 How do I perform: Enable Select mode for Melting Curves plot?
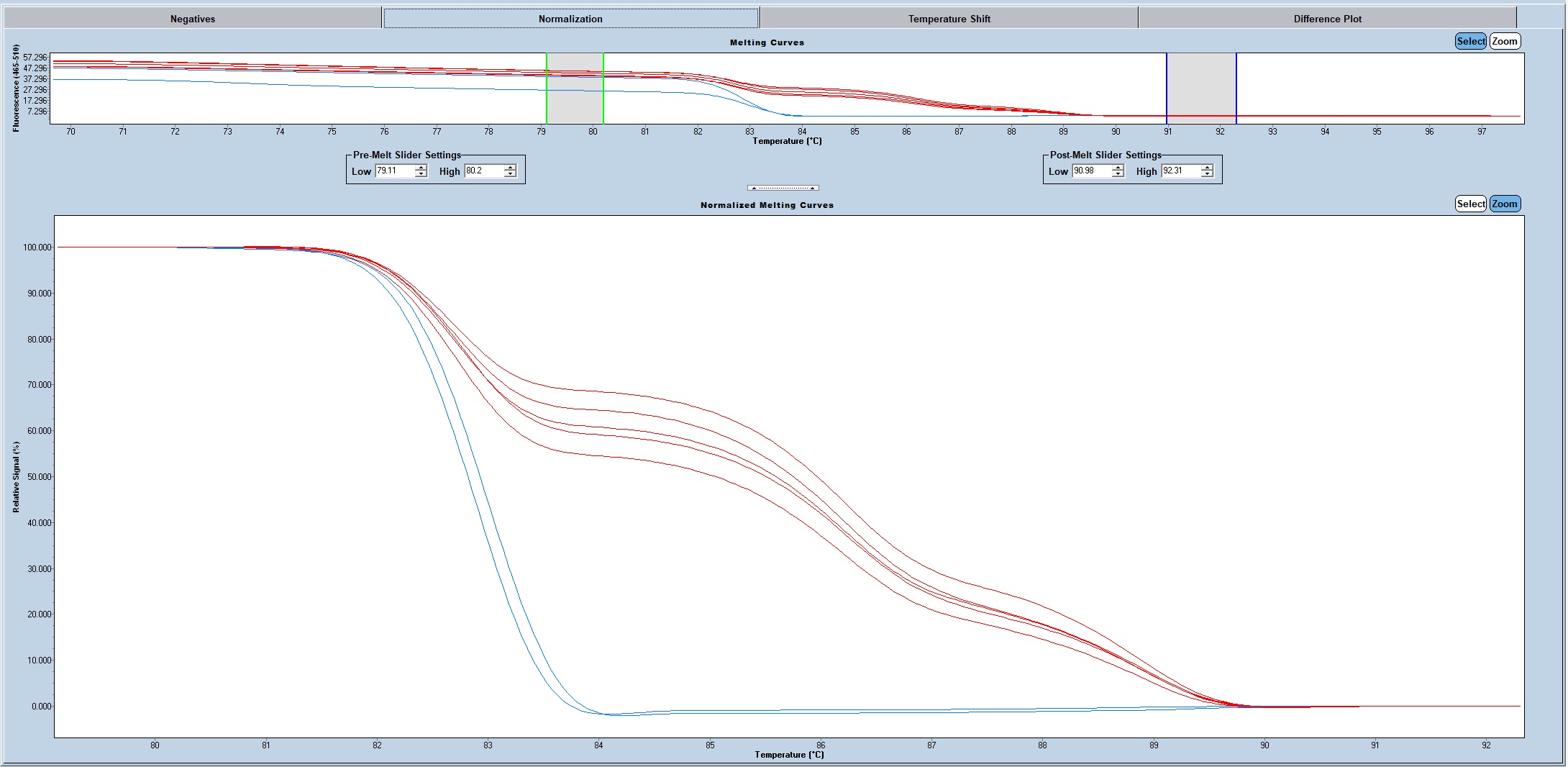click(1470, 42)
